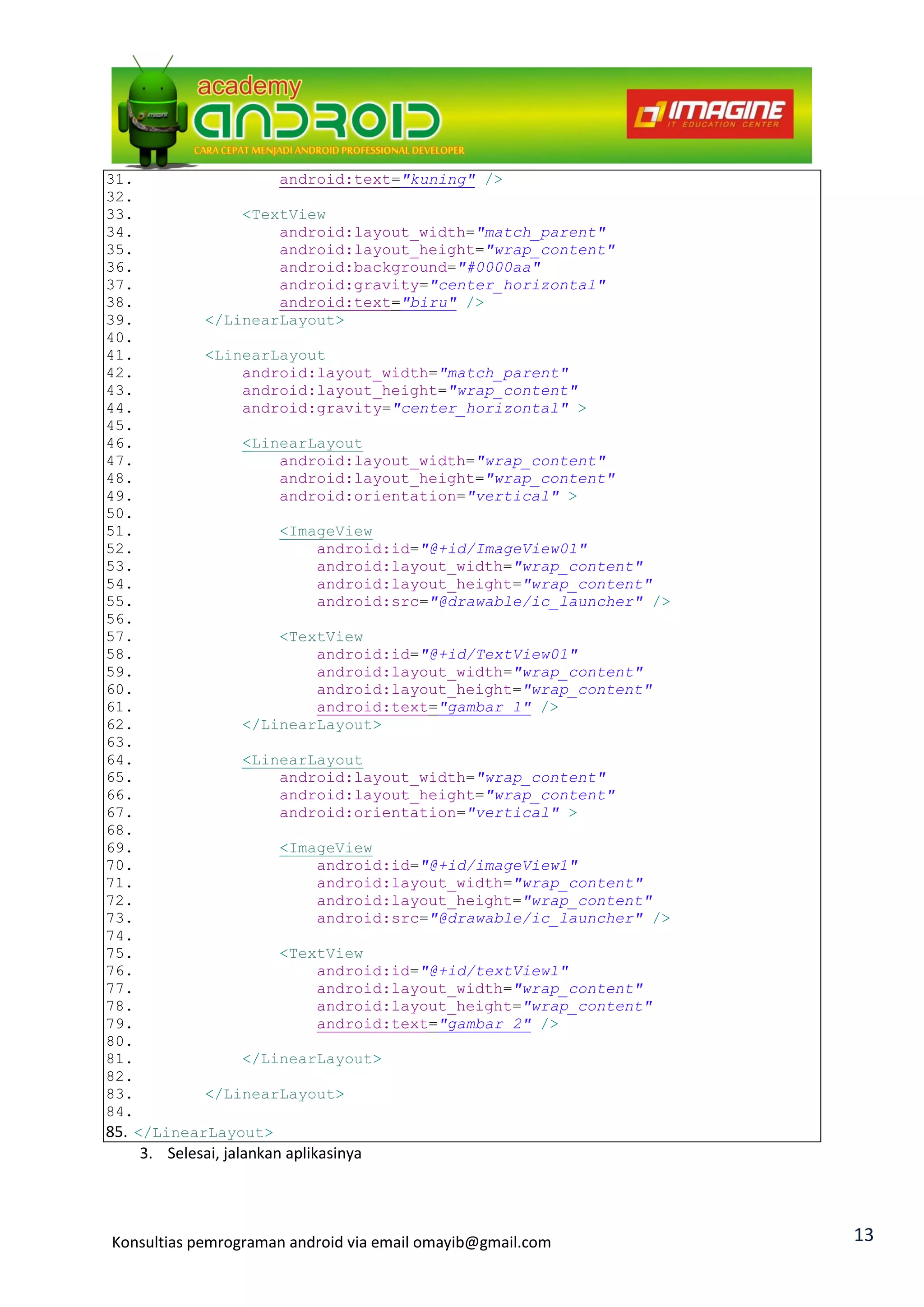Click the line android:text="biru"
This screenshot has width=924, height=1307.
381,303
